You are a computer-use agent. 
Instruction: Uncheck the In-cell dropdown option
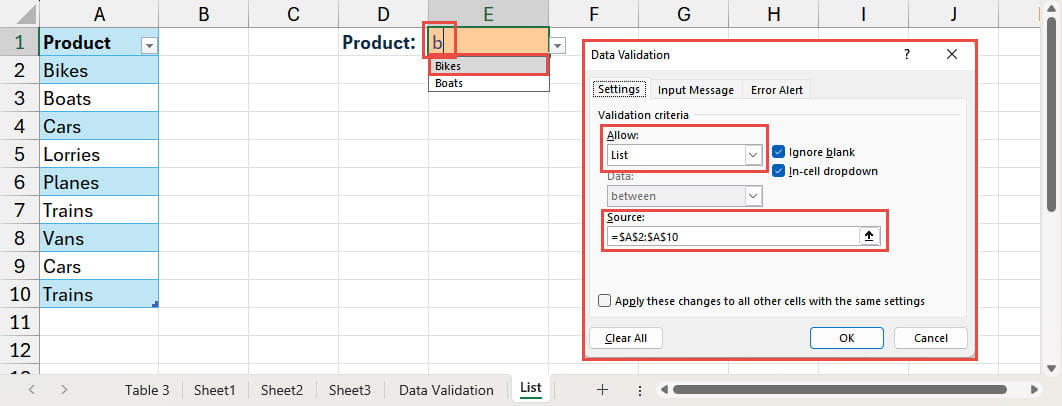coord(780,171)
